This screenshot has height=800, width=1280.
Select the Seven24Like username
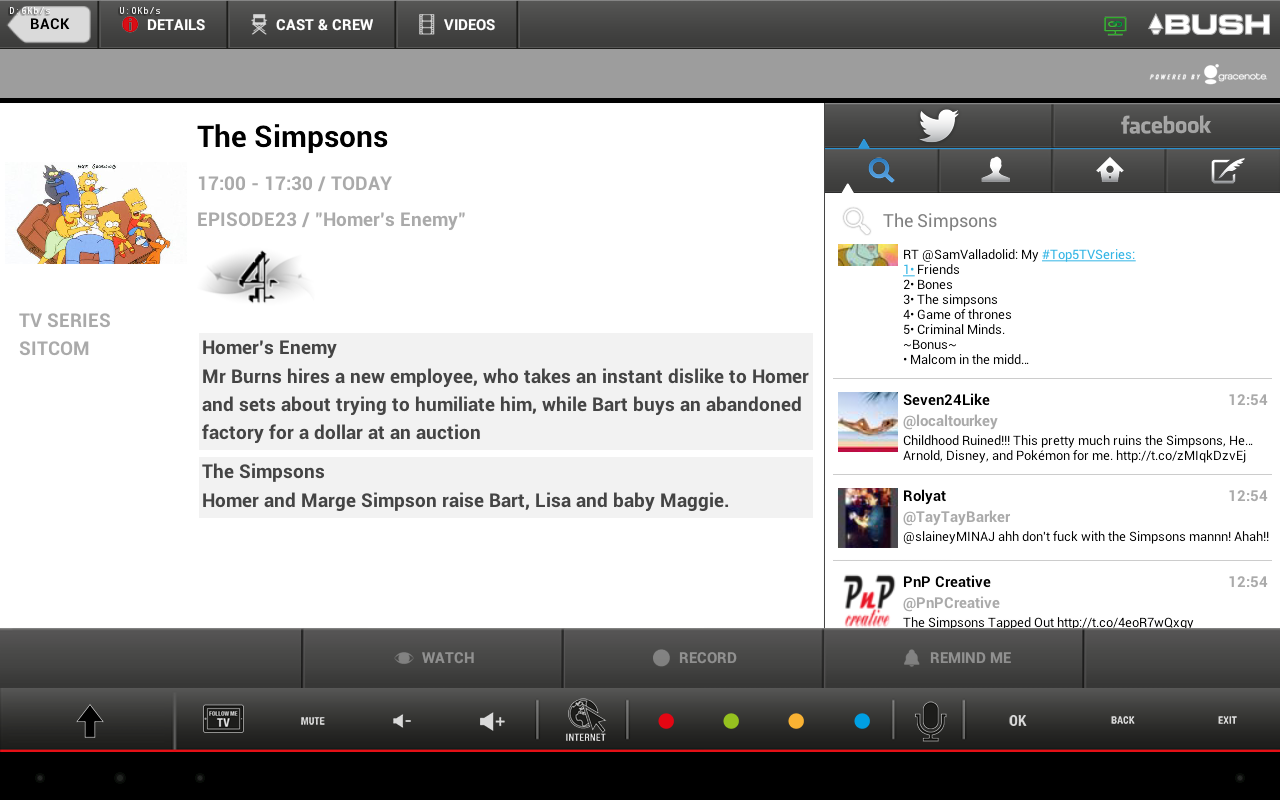946,400
